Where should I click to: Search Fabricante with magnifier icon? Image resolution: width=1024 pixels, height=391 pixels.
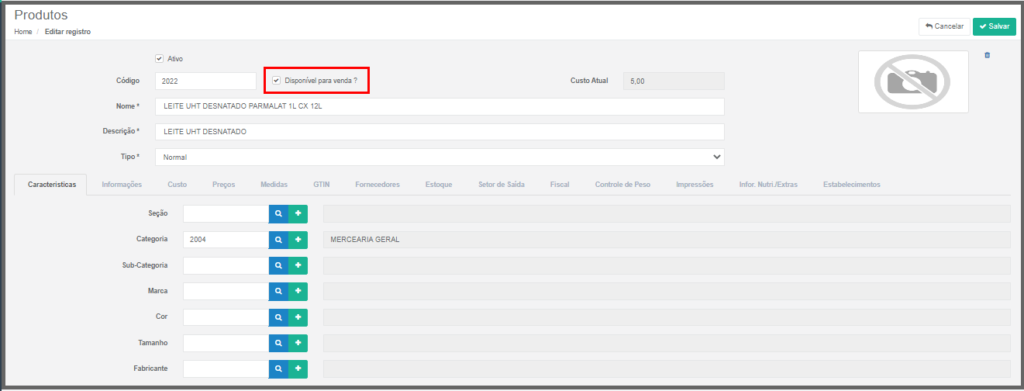[278, 369]
